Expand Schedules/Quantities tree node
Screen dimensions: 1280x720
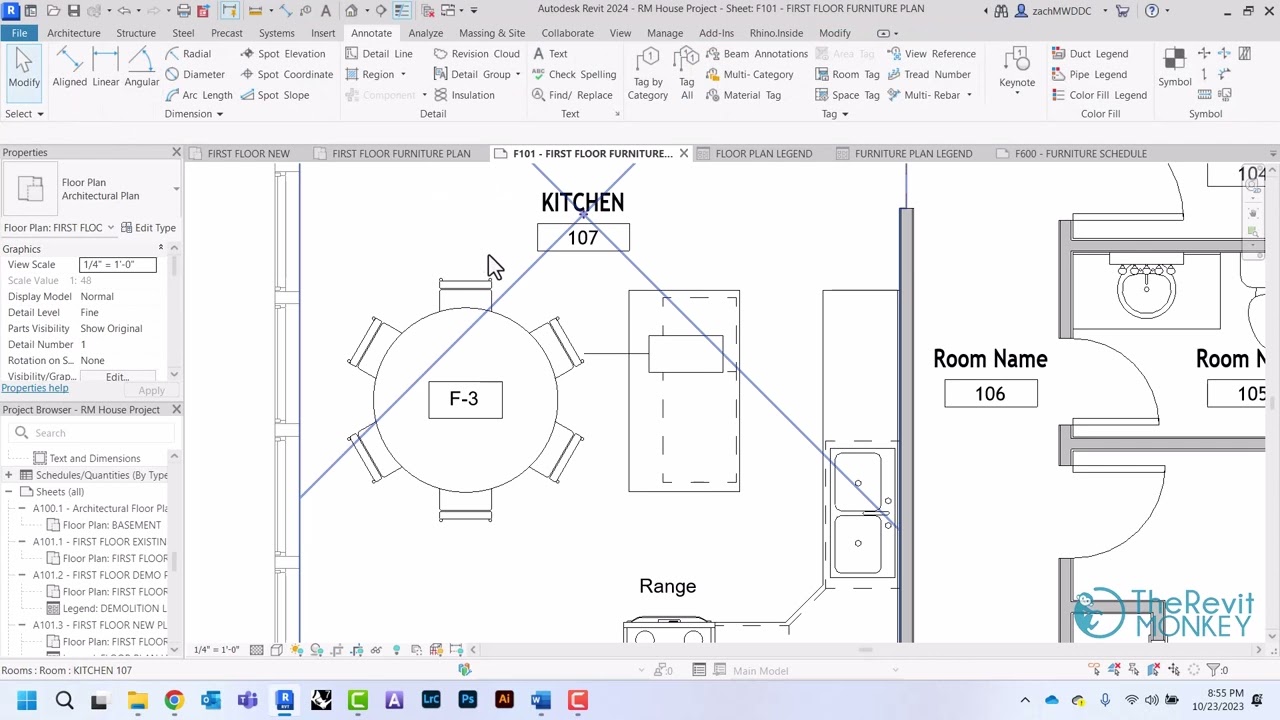click(9, 475)
